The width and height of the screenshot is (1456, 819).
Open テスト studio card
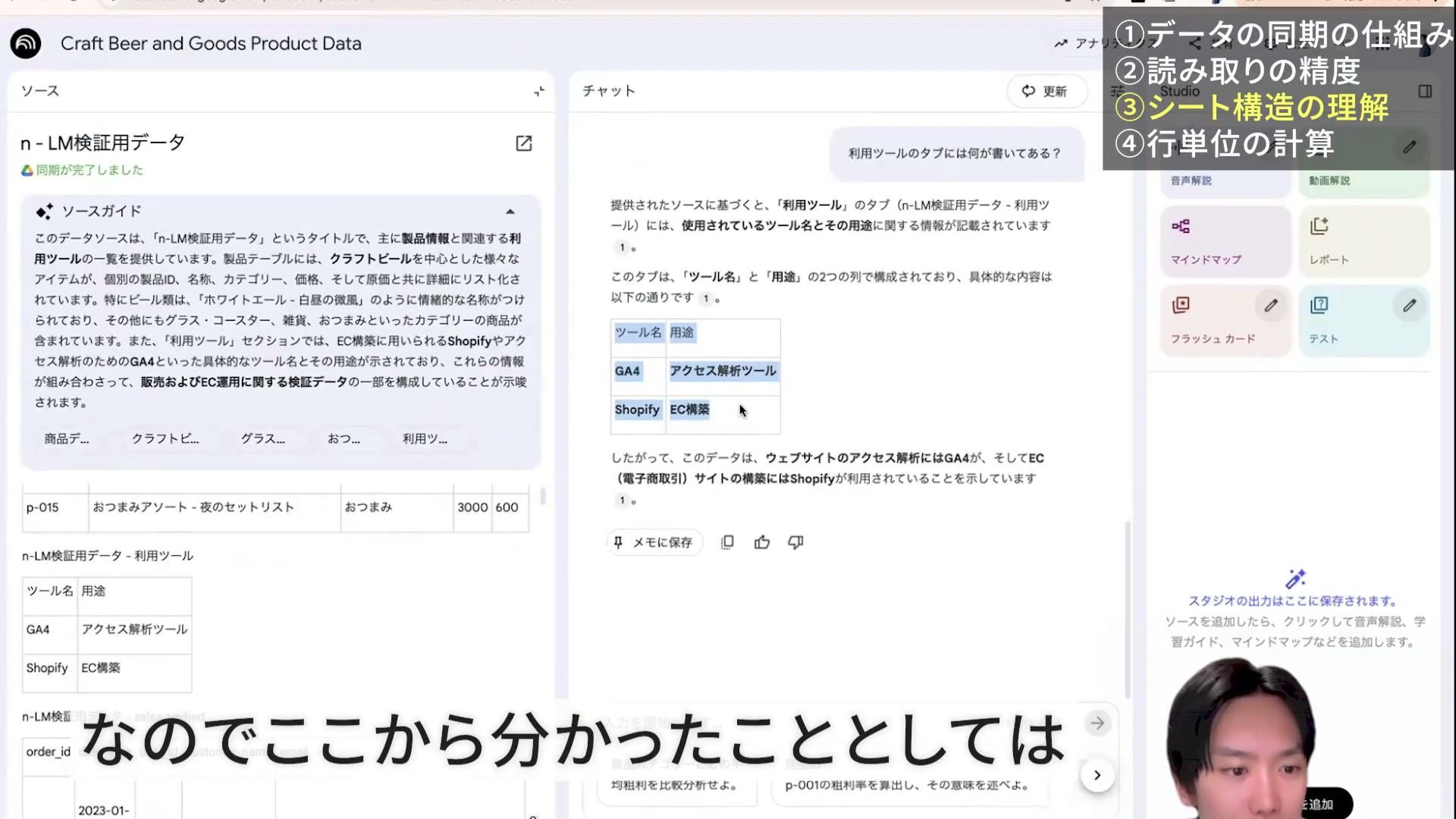pyautogui.click(x=1364, y=321)
